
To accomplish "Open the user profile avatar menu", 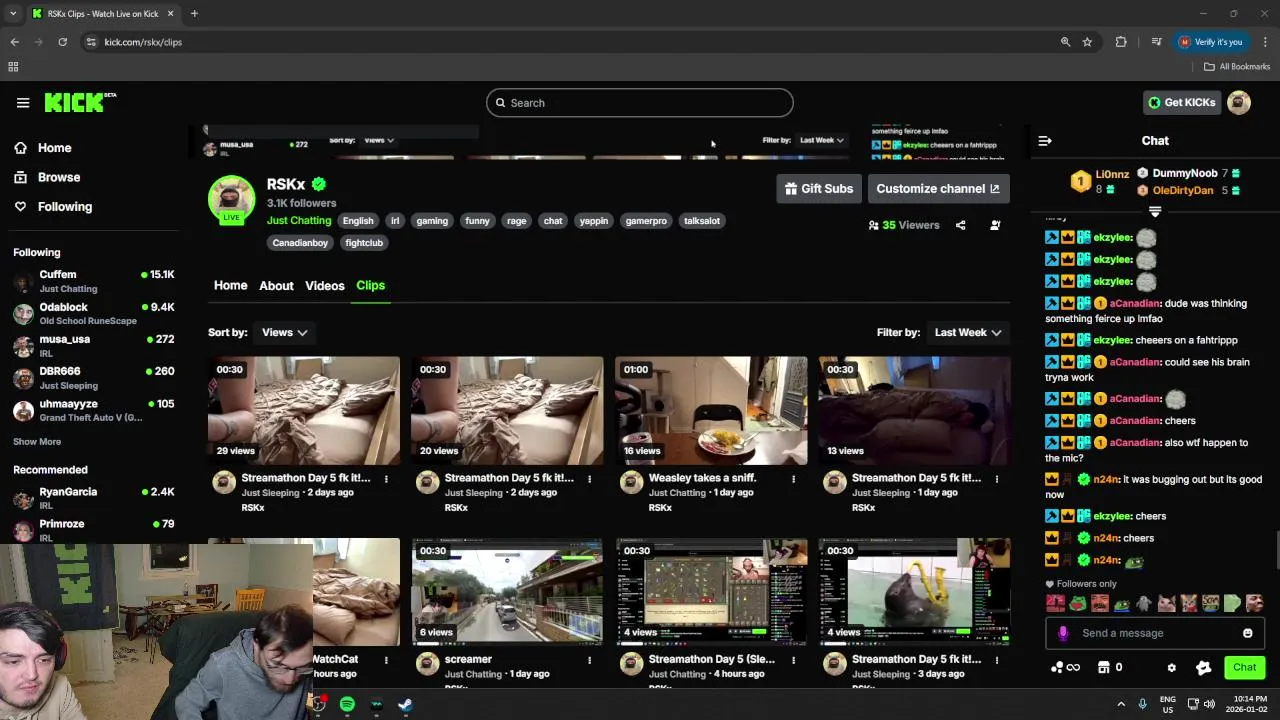I will 1239,102.
